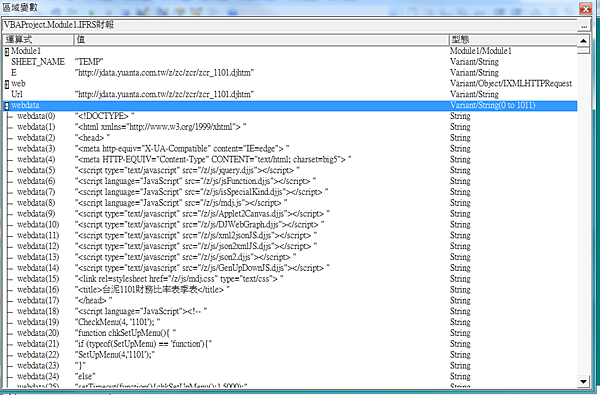Click the "SetUpMenu(4,'1101');" value
The width and height of the screenshot is (600, 395).
115,355
